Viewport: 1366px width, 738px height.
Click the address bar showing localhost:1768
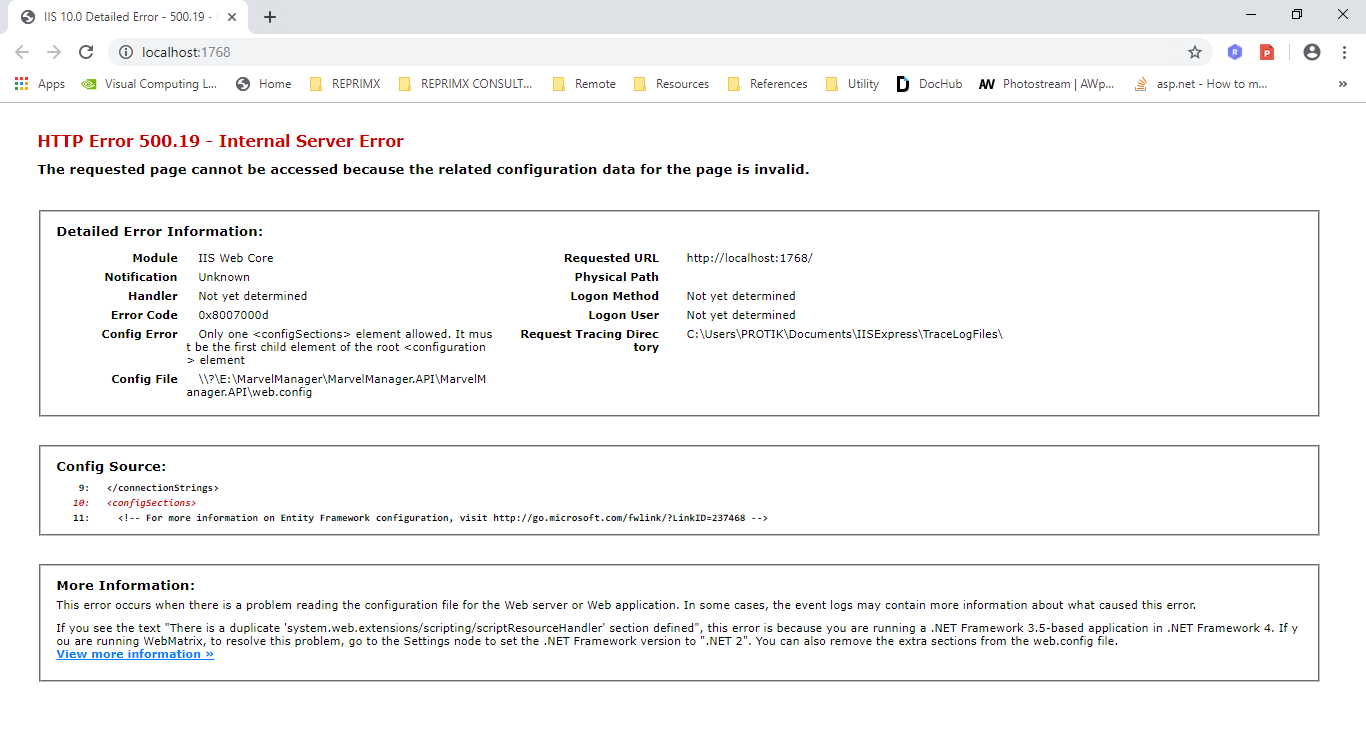658,52
